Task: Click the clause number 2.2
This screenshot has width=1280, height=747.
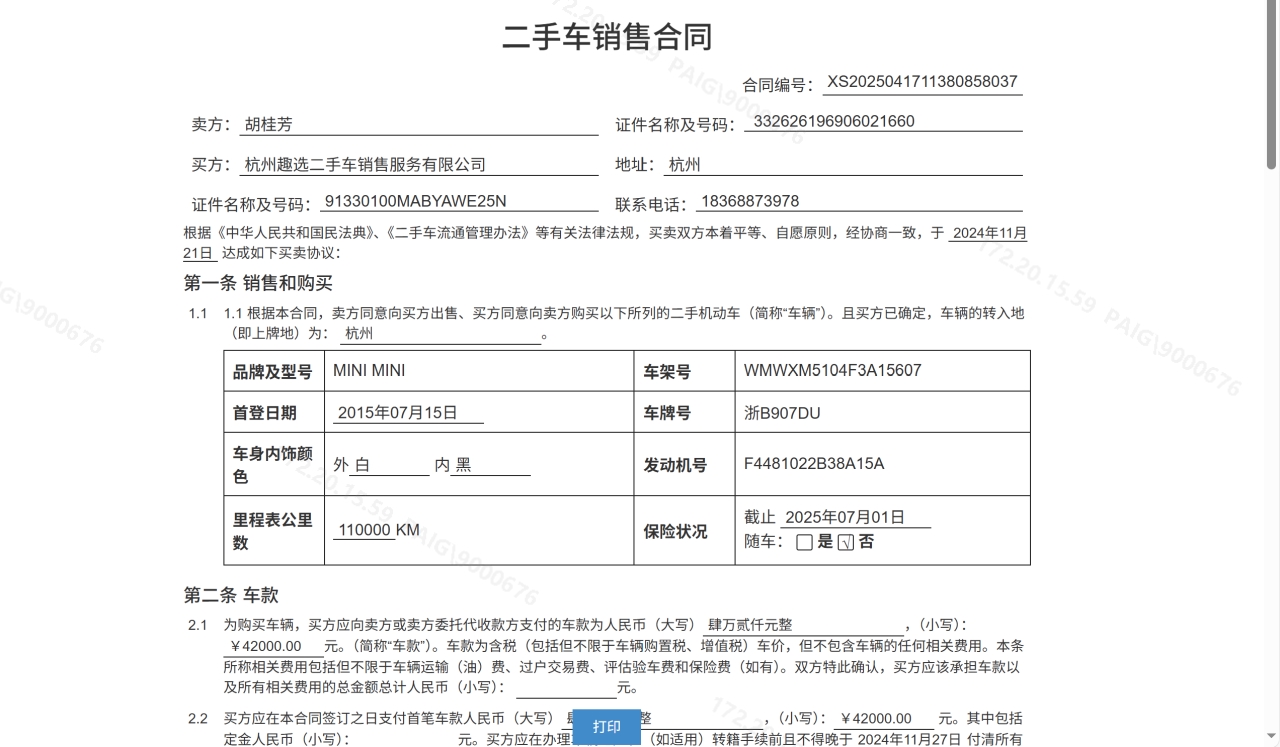Action: [198, 718]
